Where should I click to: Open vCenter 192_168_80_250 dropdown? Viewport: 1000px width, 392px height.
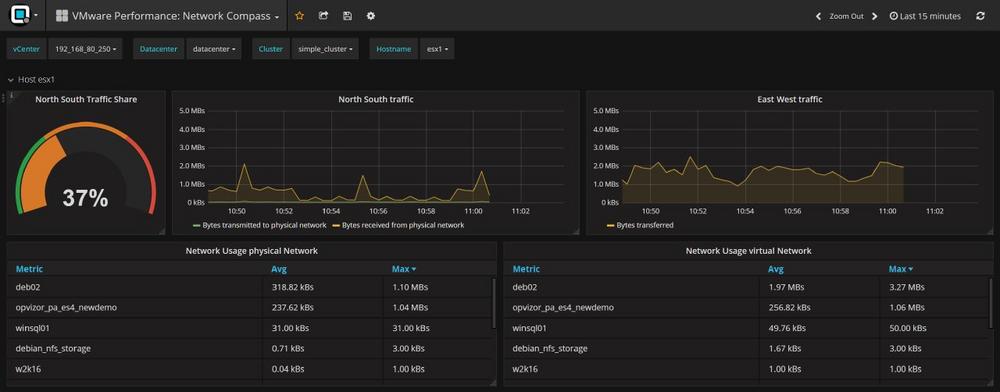pos(85,49)
